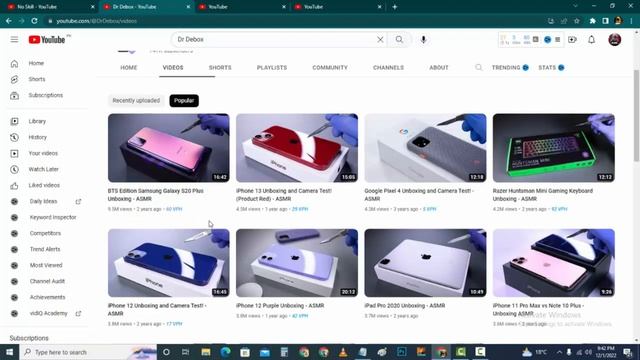Image resolution: width=640 pixels, height=360 pixels.
Task: Open iPad Pro 2020 Unboxing title link
Action: point(404,306)
